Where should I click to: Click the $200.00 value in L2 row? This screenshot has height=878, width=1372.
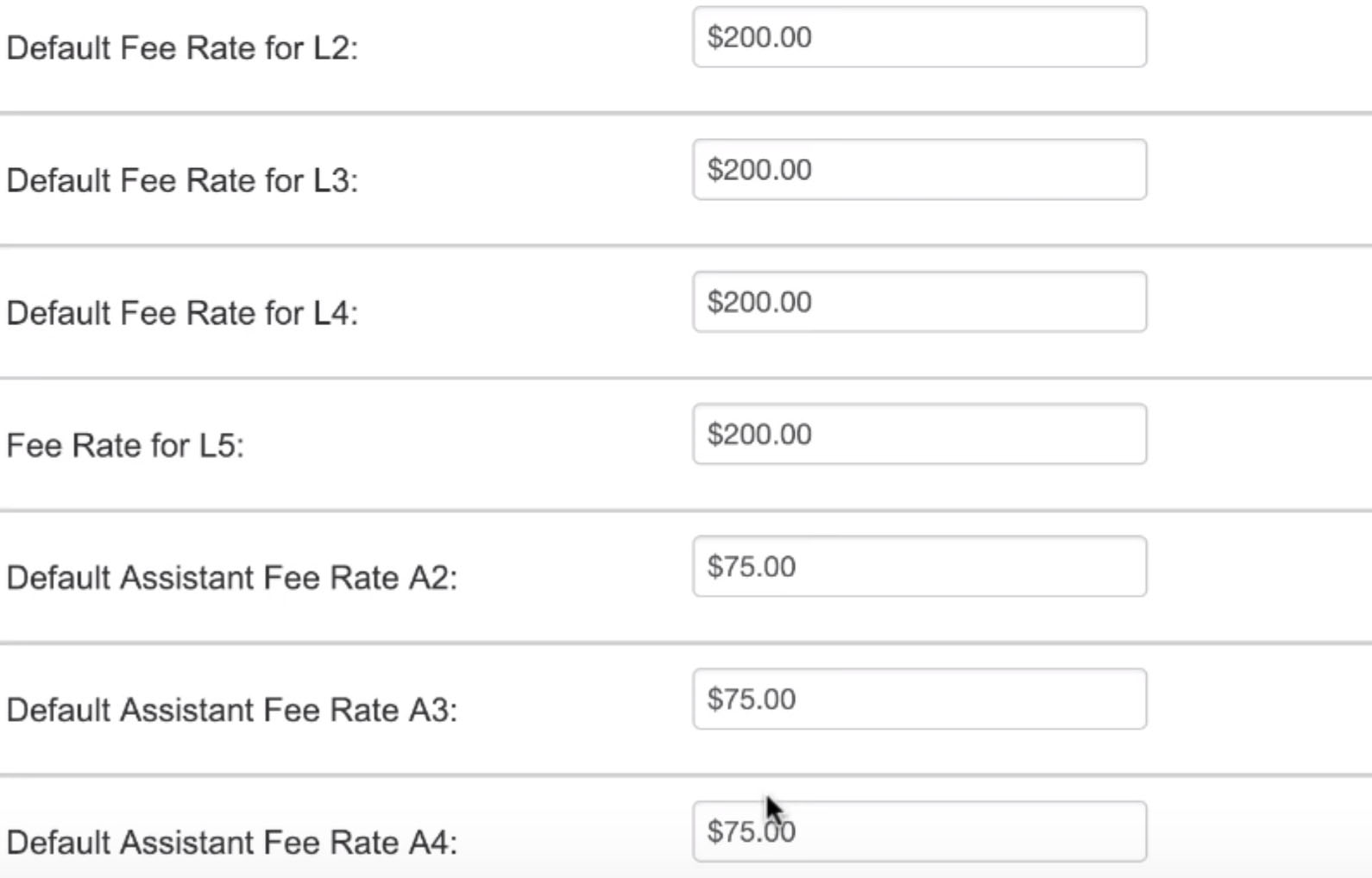click(x=759, y=37)
